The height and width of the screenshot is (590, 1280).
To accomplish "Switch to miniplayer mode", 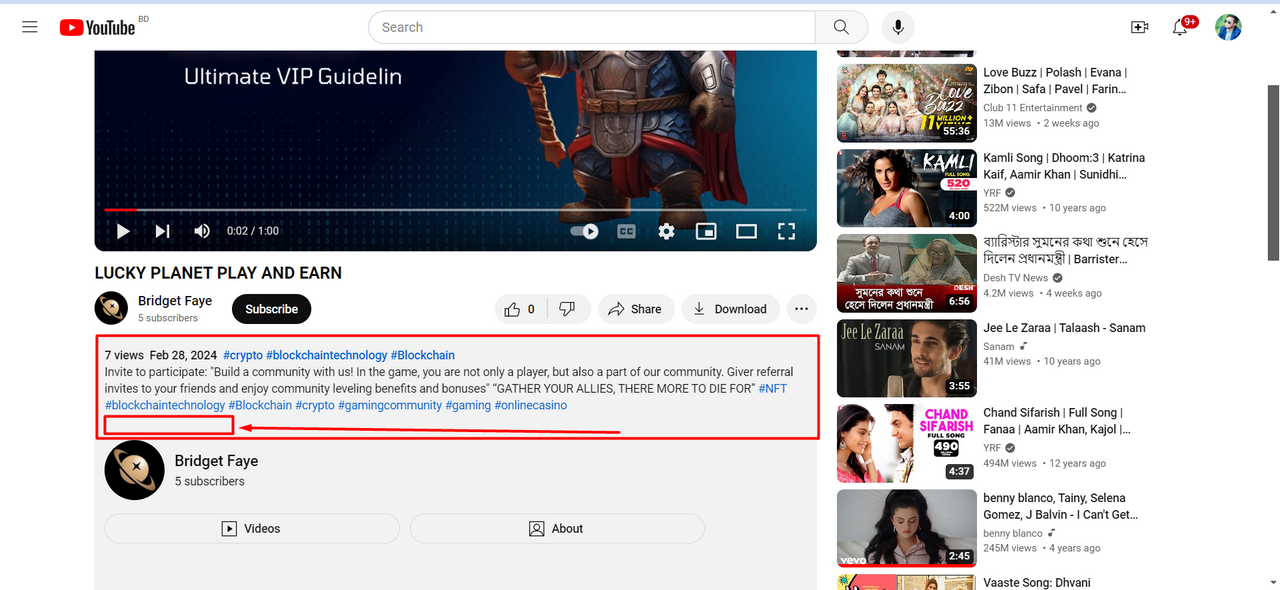I will pos(706,231).
